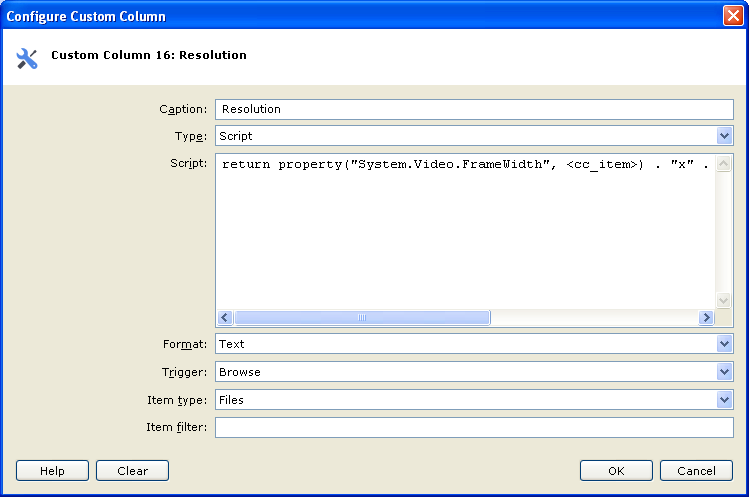Click into the Item filter field
The height and width of the screenshot is (497, 749).
point(474,428)
